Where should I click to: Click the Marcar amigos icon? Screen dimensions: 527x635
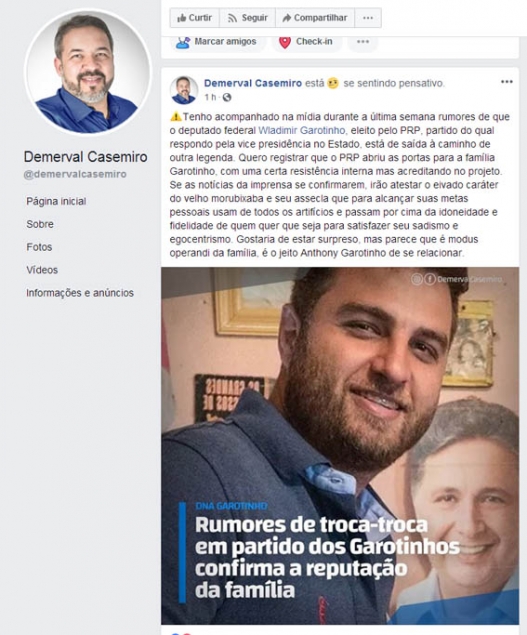[183, 42]
